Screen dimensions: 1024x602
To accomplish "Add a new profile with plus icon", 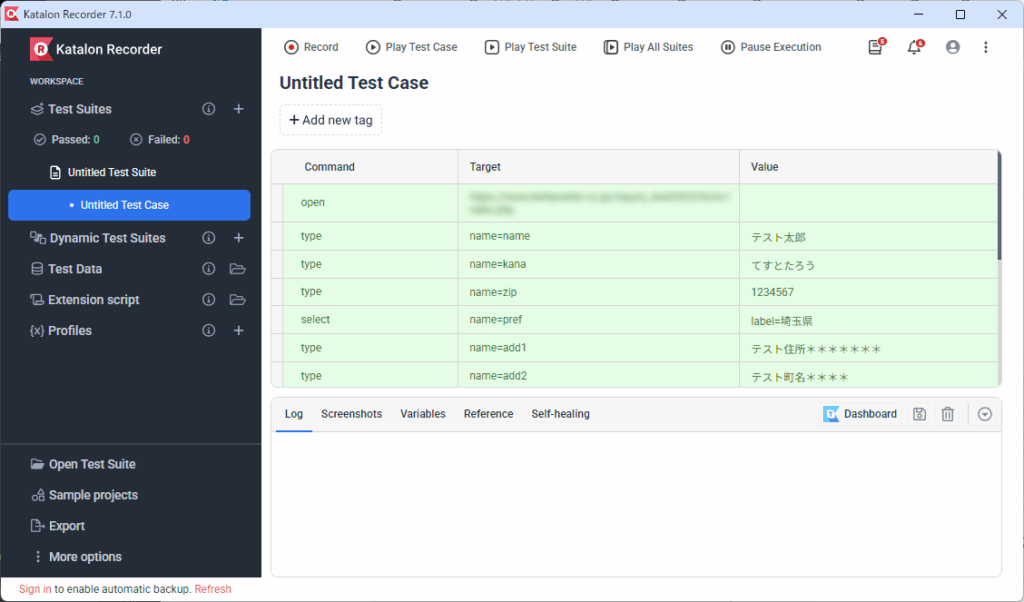I will [238, 330].
